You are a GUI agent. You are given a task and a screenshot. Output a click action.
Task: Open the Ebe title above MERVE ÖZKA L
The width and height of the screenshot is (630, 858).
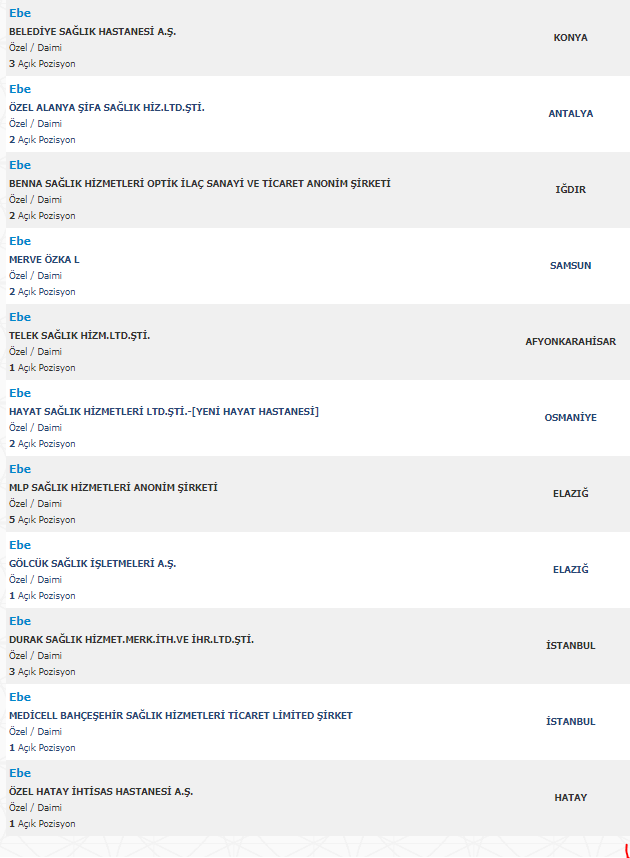20,241
